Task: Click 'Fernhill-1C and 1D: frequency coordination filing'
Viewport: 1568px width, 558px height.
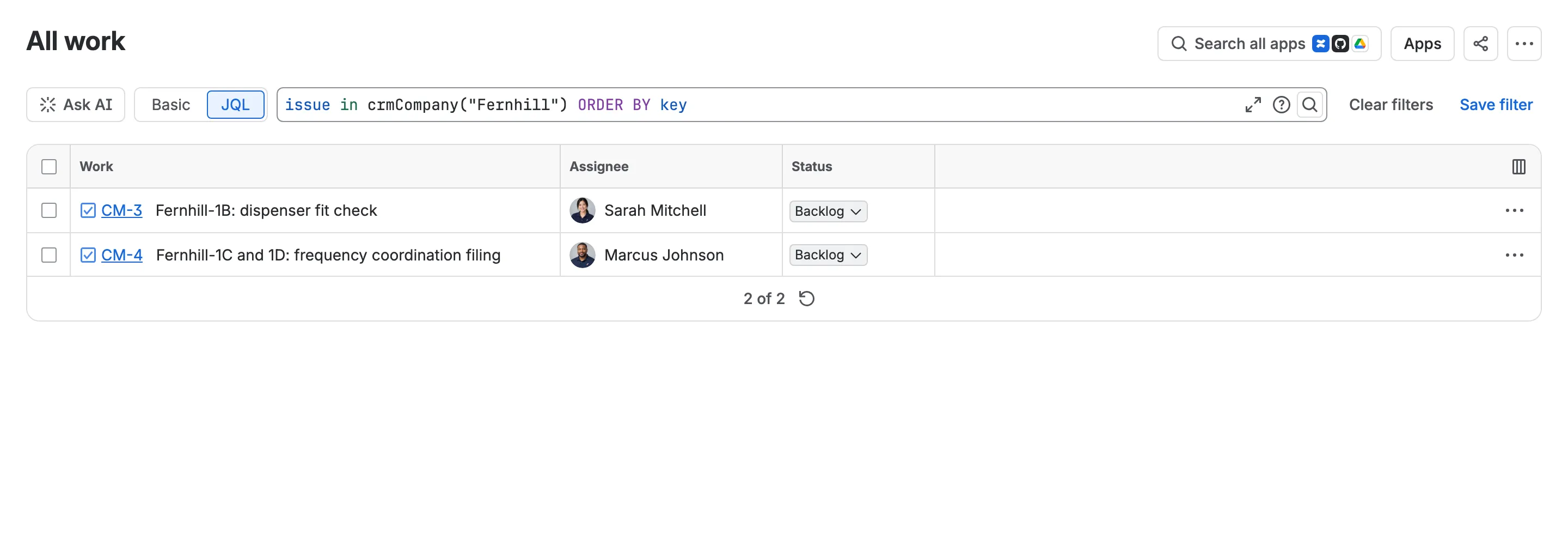Action: click(328, 255)
